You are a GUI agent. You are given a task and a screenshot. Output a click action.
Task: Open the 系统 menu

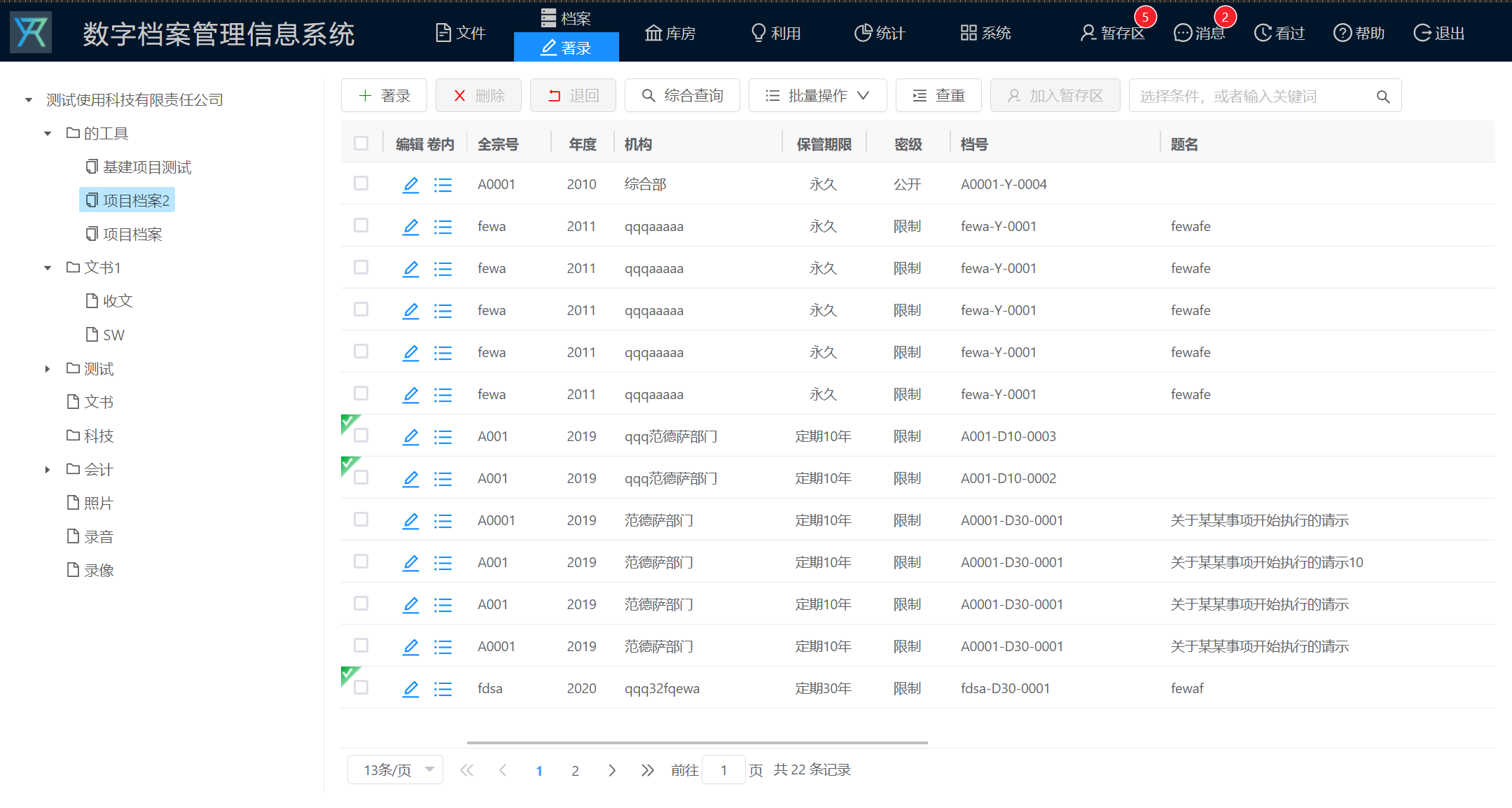(985, 33)
